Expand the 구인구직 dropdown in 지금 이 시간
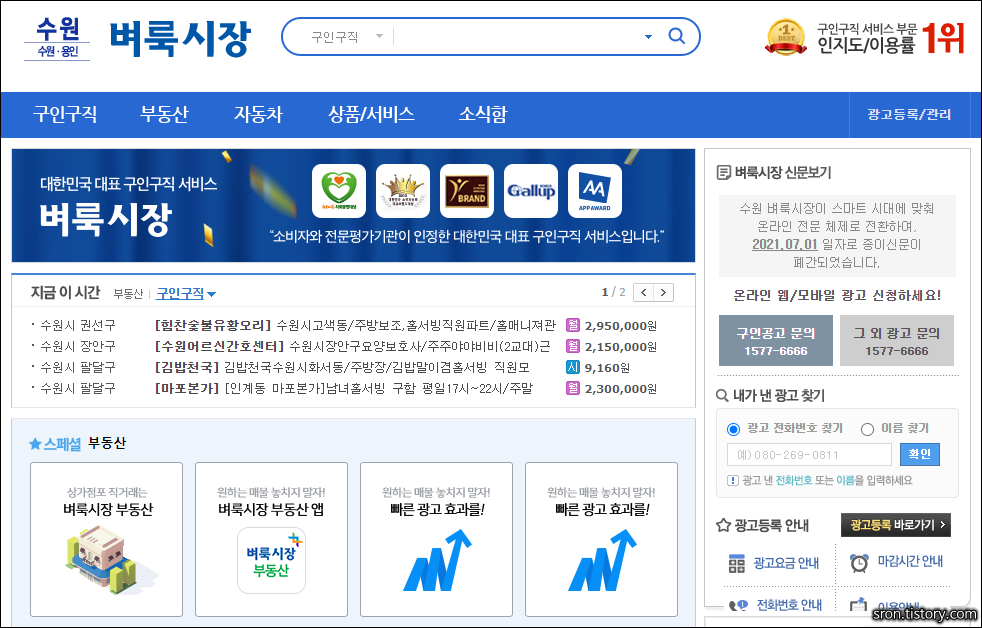The height and width of the screenshot is (628, 982). coord(185,293)
